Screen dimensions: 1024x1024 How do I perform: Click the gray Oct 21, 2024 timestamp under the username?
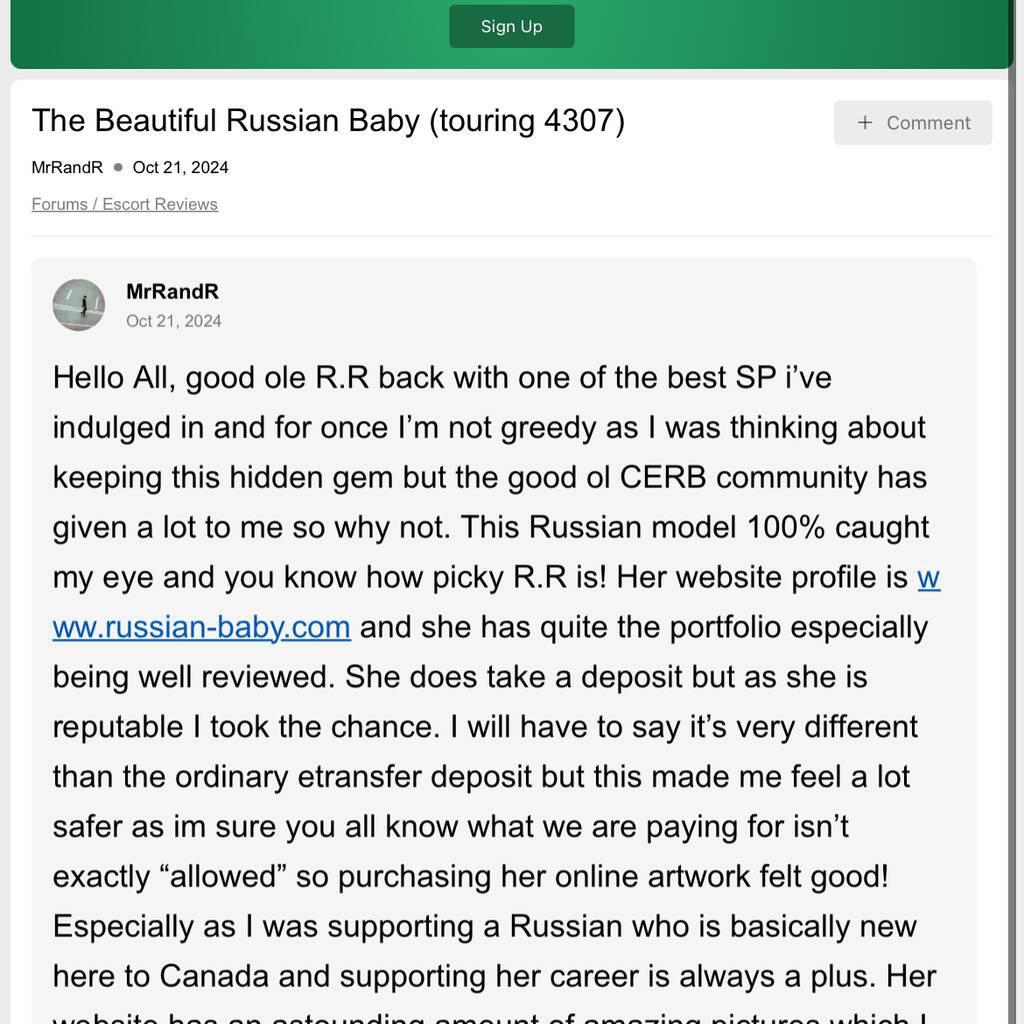pos(174,321)
